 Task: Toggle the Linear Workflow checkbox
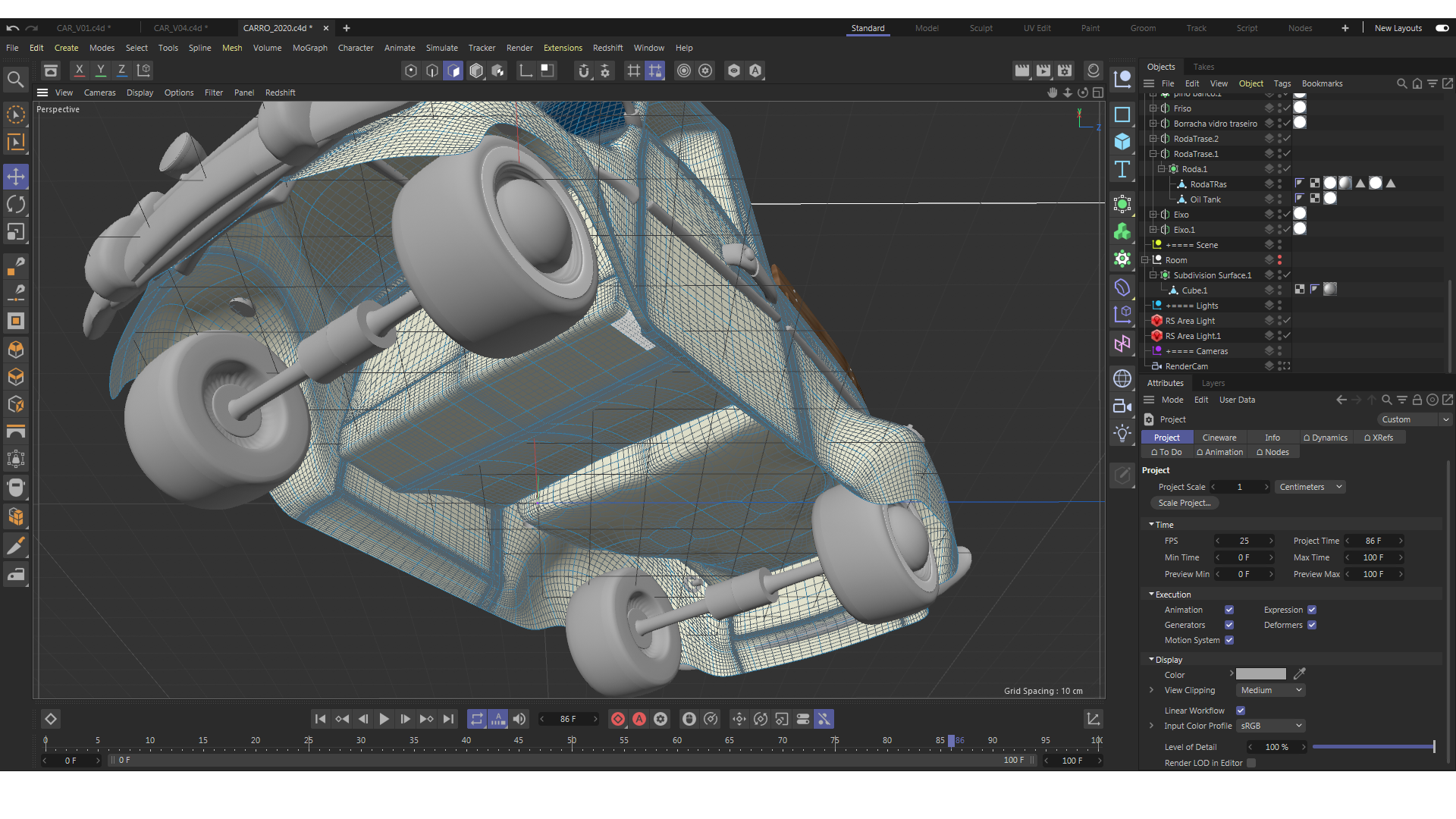[x=1241, y=711]
